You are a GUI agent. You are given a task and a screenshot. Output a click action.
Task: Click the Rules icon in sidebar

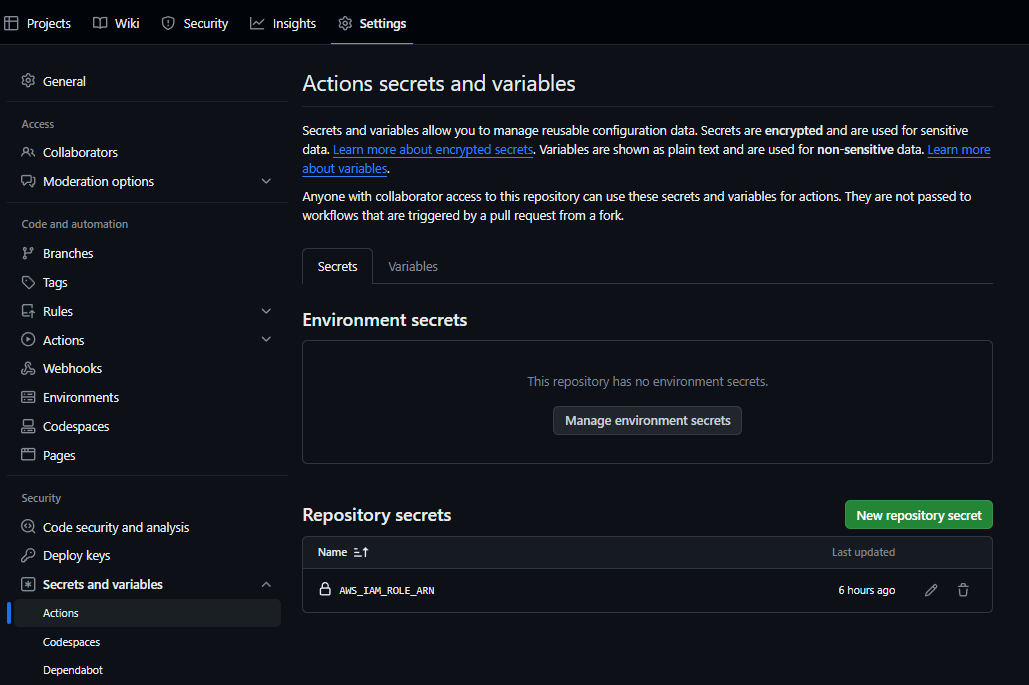pos(28,311)
